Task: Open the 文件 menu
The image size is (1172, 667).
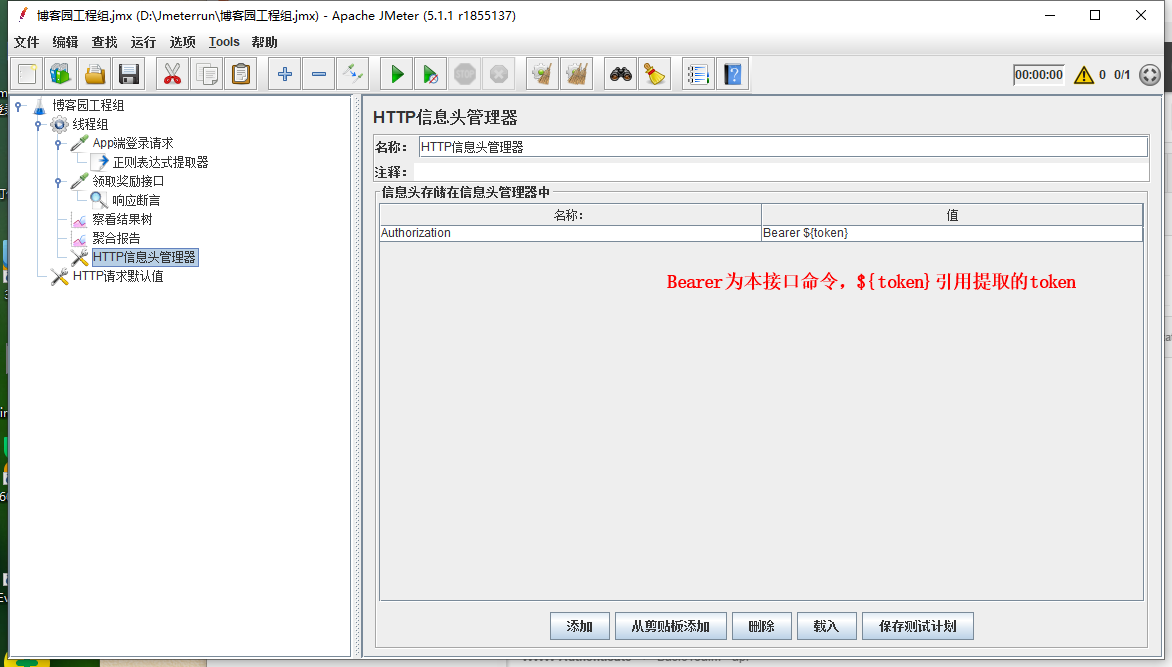Action: pyautogui.click(x=26, y=42)
